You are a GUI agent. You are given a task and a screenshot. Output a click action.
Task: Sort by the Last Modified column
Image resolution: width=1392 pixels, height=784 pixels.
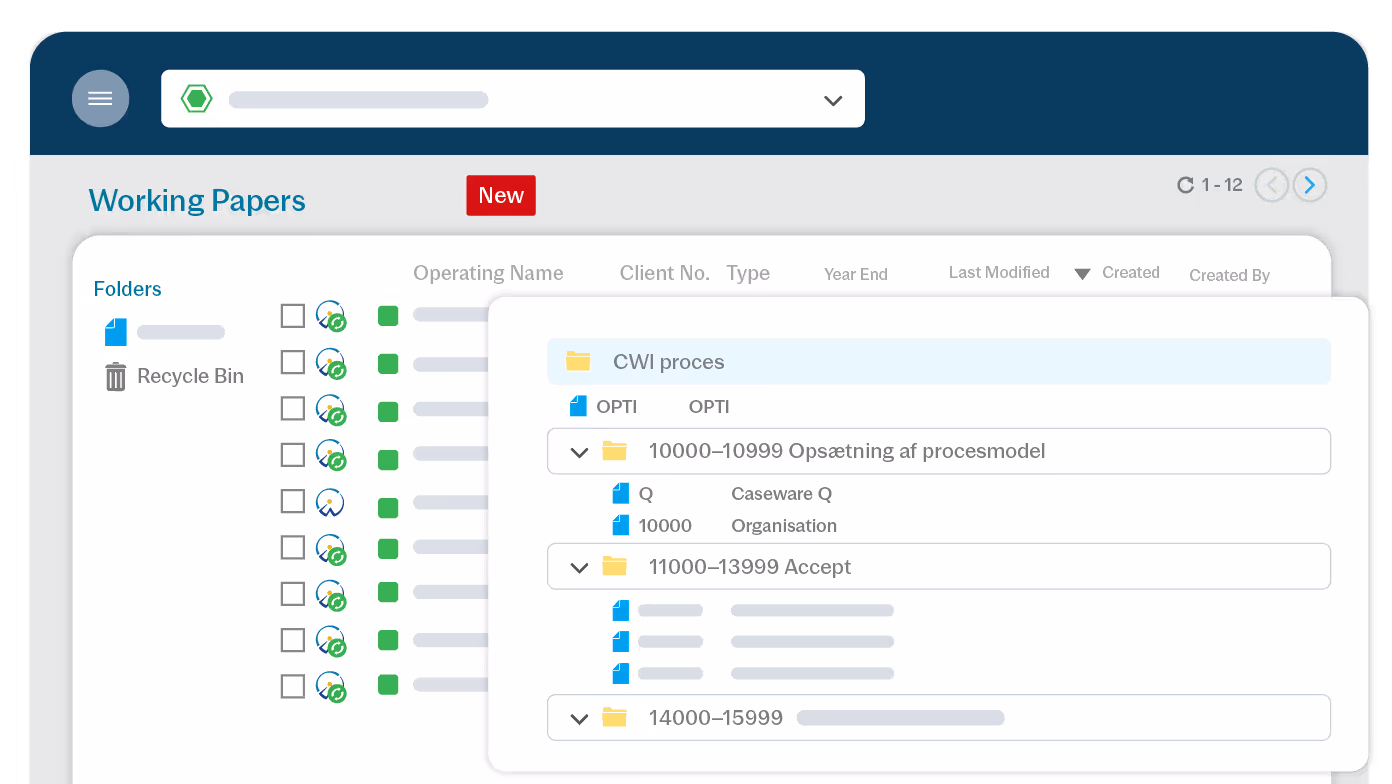pos(999,272)
